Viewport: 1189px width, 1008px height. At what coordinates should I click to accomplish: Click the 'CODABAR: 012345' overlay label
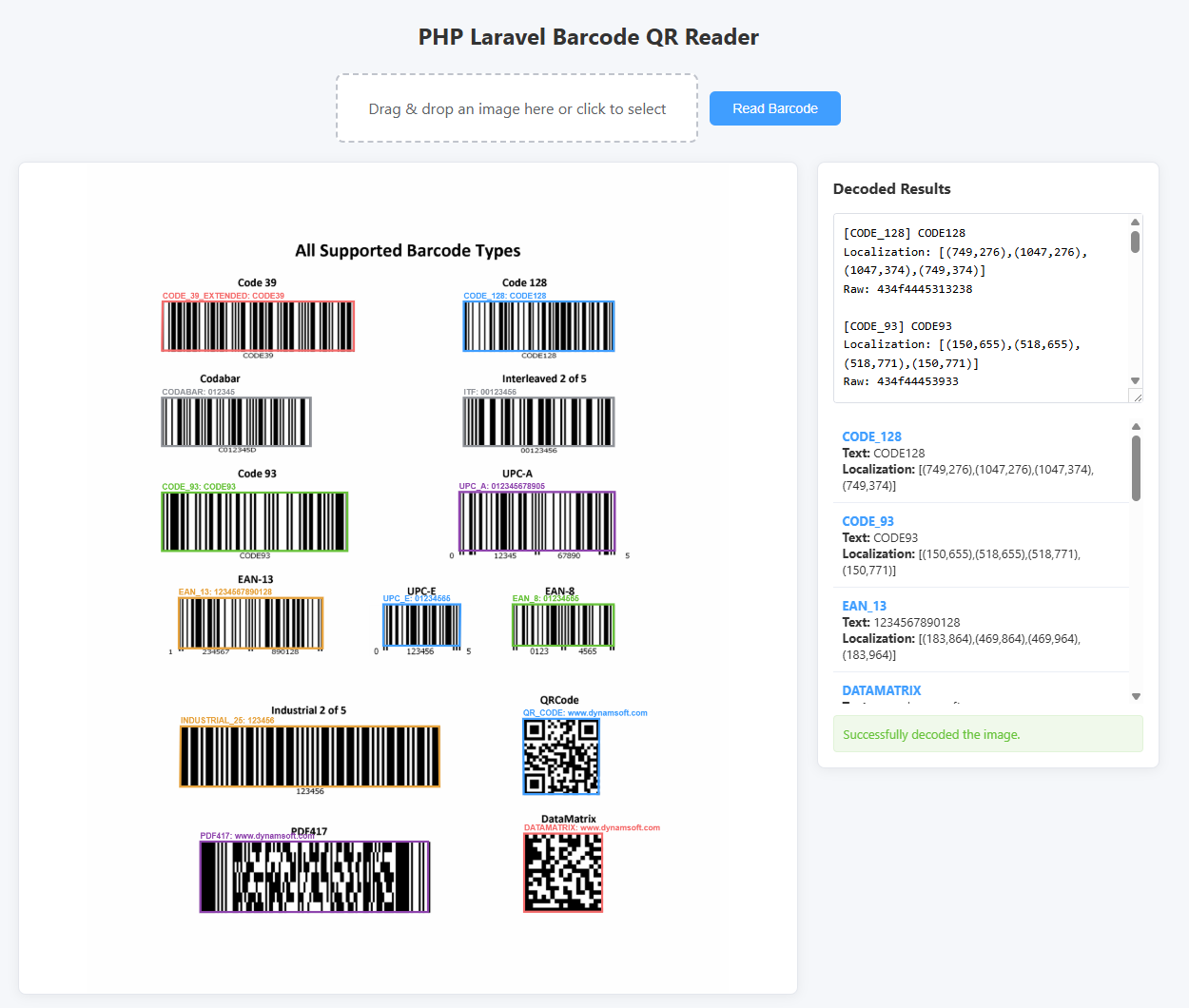click(198, 392)
